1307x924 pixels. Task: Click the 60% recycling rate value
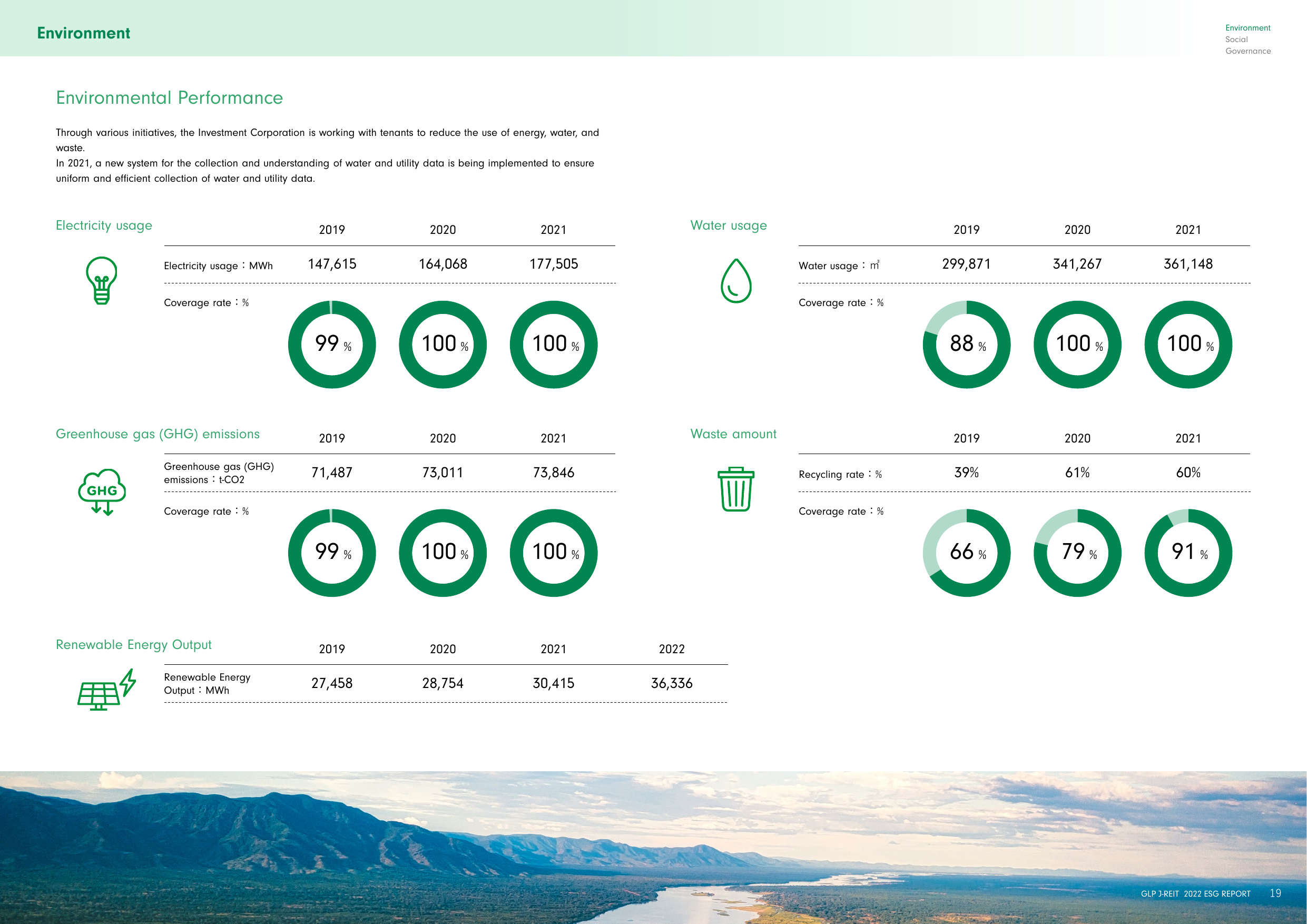1188,473
